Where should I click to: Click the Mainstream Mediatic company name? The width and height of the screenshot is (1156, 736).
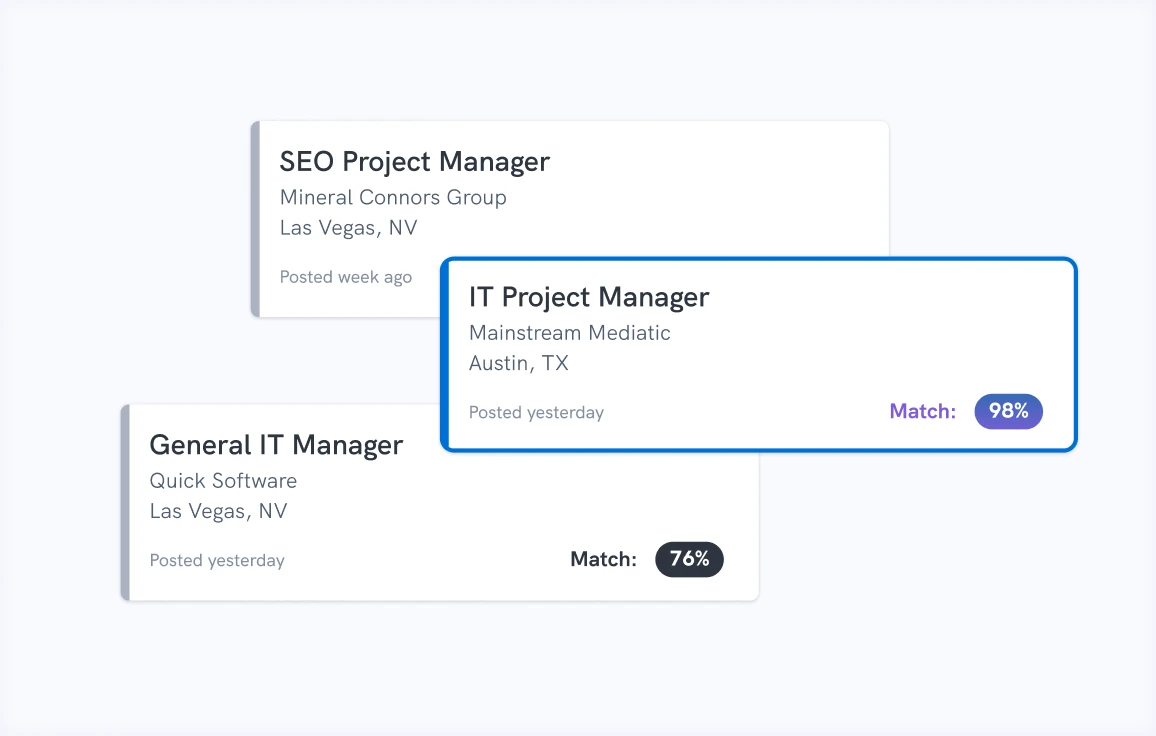569,333
